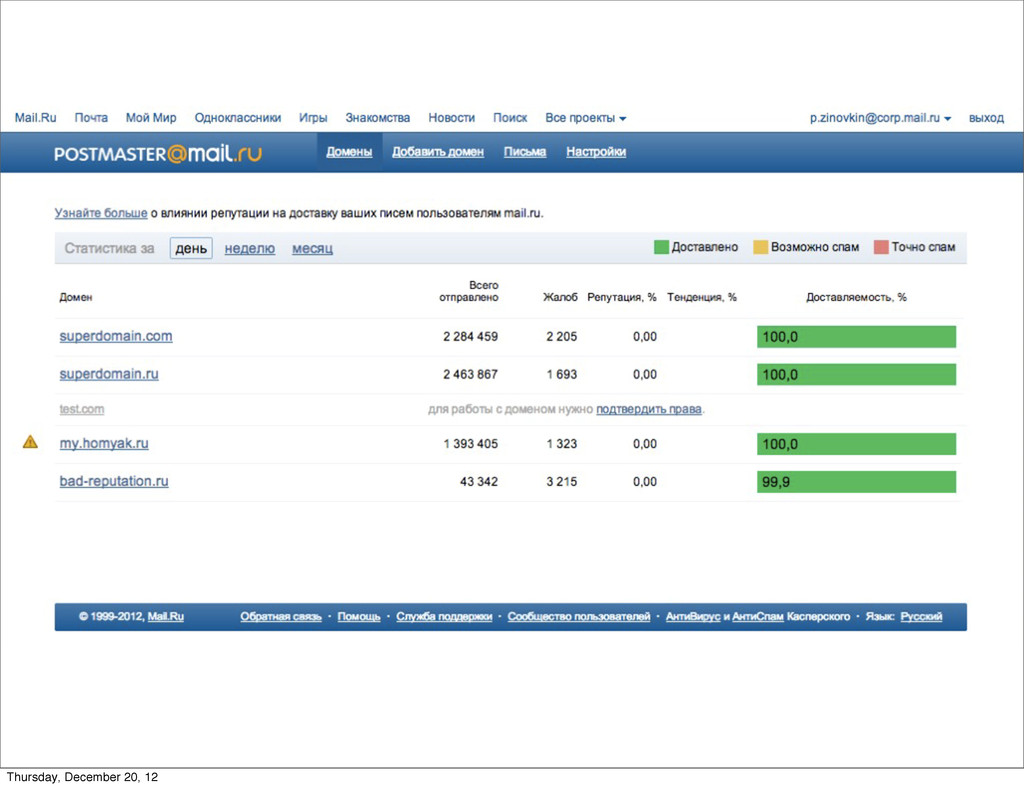
Task: Click the red Точно спам legend swatch
Action: [x=881, y=247]
